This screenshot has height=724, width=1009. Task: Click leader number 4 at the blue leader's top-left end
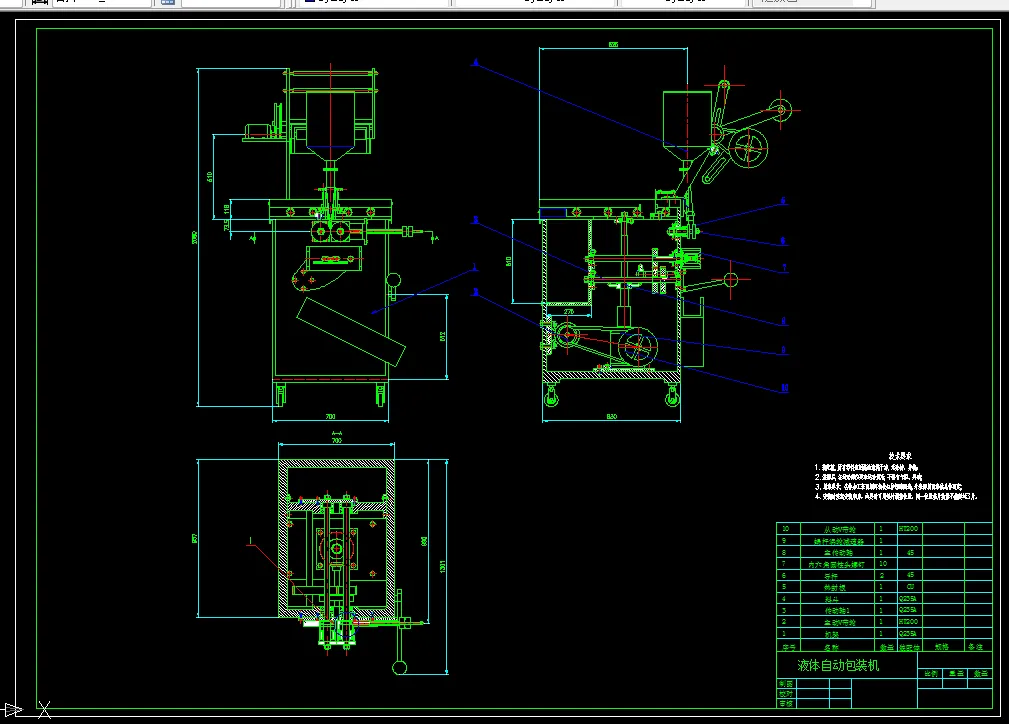coord(476,62)
